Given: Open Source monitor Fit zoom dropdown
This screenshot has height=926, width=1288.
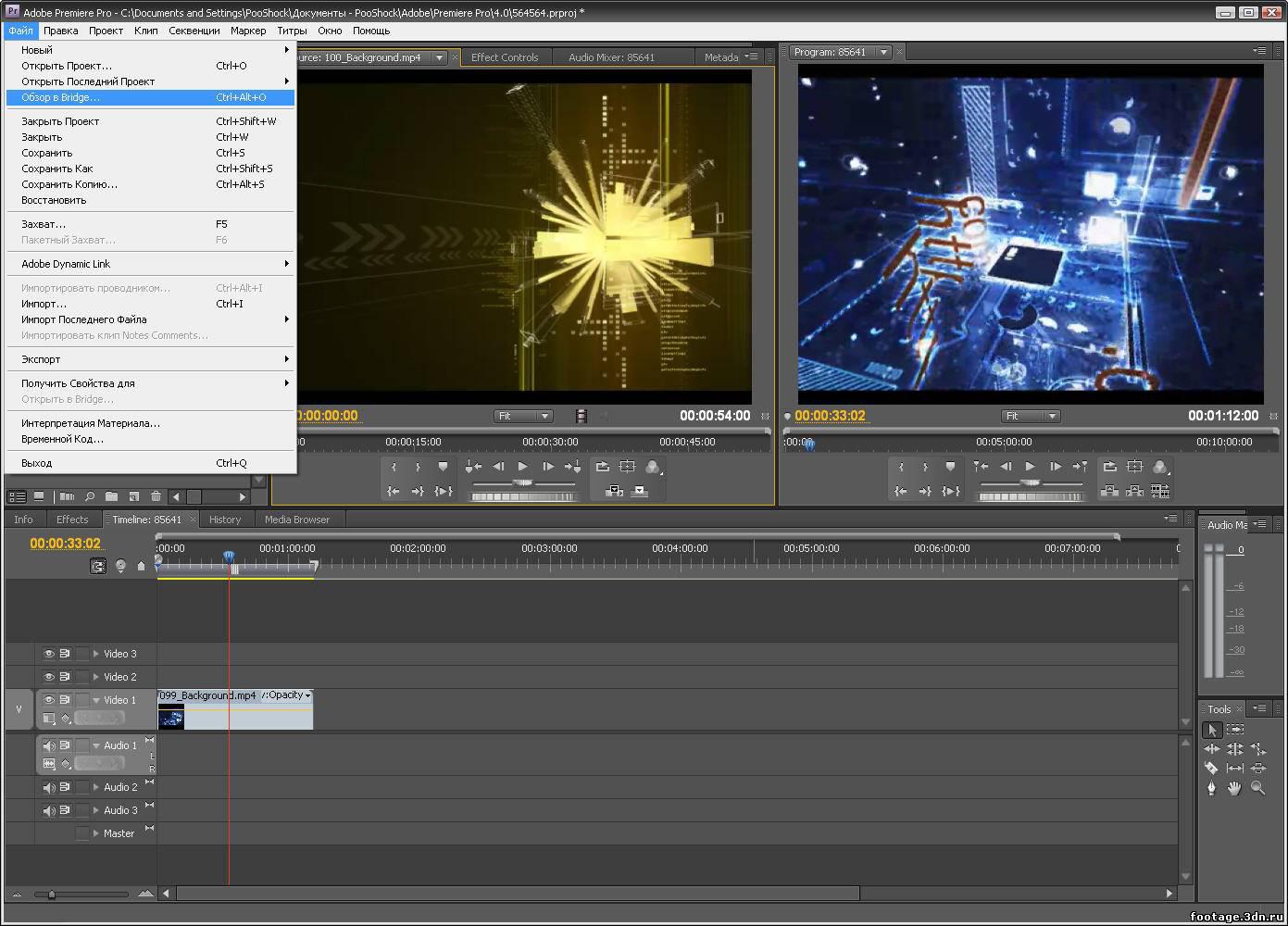Looking at the screenshot, I should 523,416.
